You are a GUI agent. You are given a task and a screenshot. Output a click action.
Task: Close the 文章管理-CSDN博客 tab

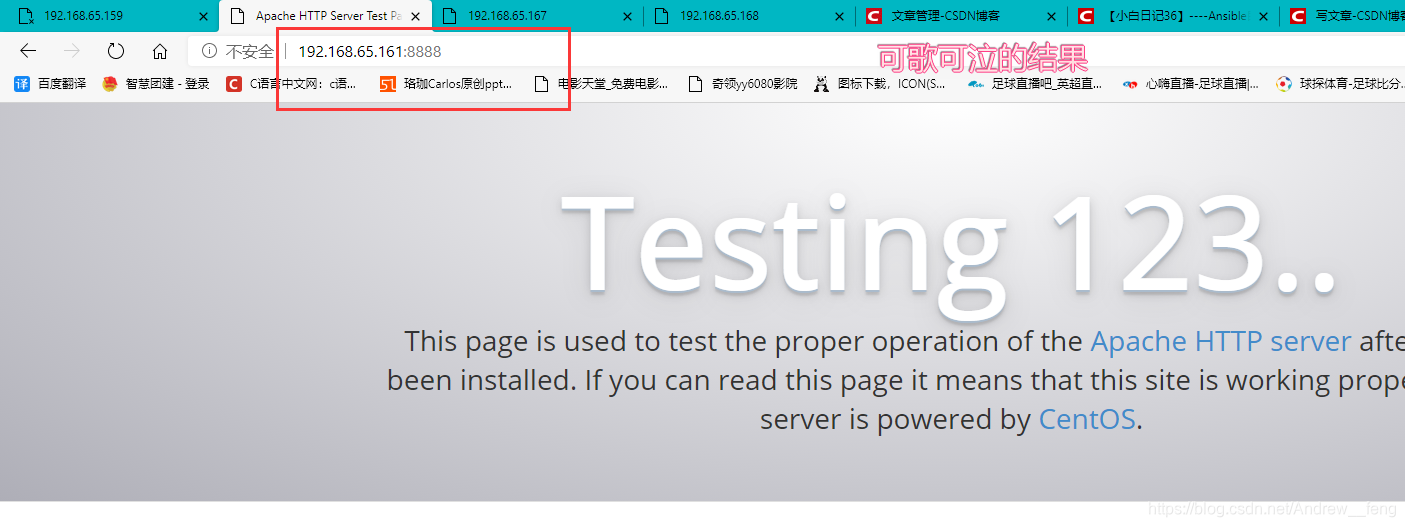click(1052, 17)
